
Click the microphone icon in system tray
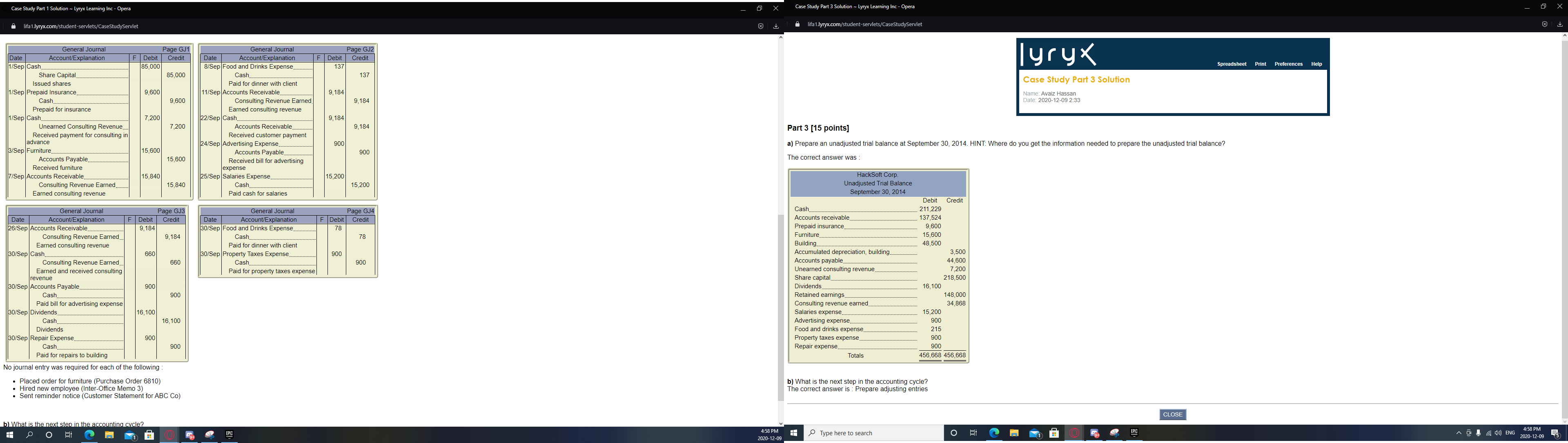tap(1479, 433)
